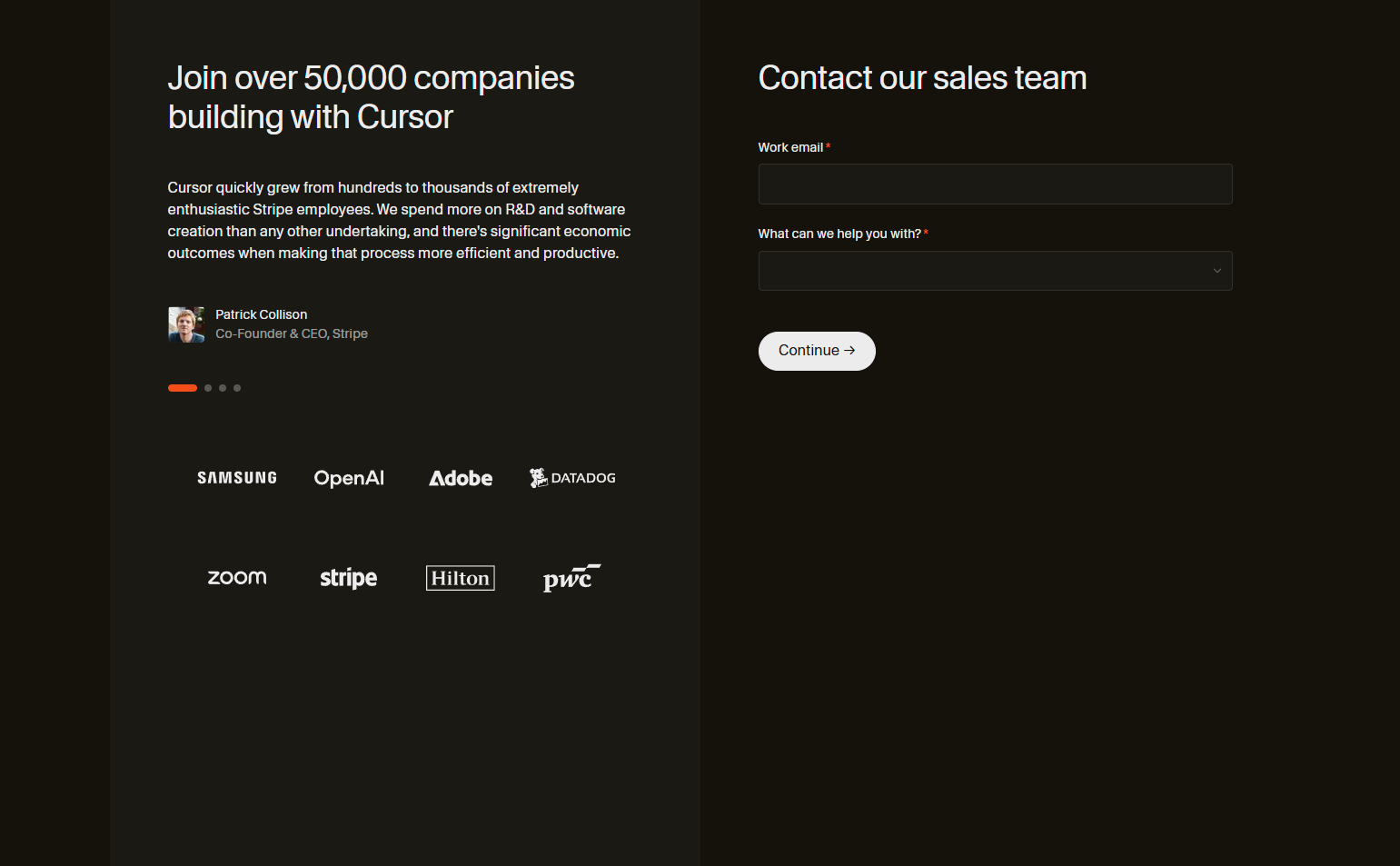The image size is (1400, 866).
Task: Click Patrick Collison's profile photo
Action: click(185, 324)
